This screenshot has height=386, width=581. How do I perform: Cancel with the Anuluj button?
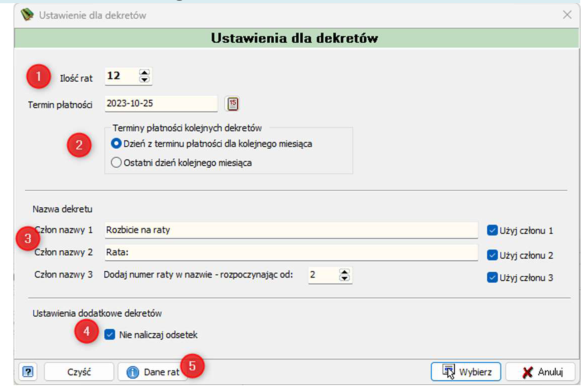pyautogui.click(x=541, y=372)
